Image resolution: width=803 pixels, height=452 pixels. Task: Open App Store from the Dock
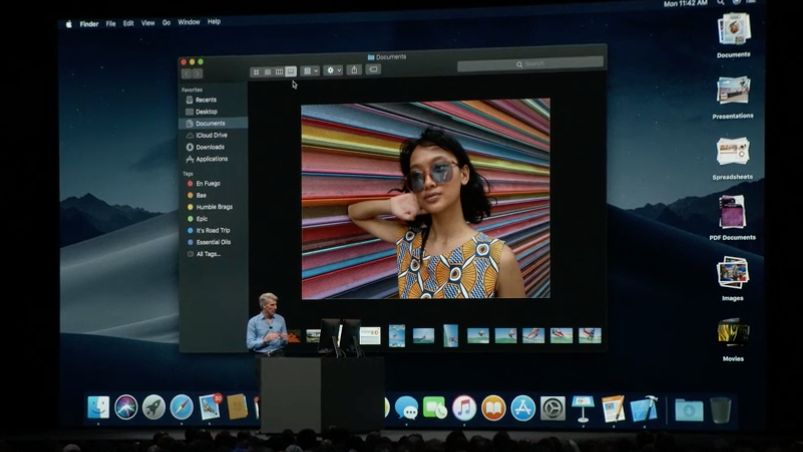523,408
